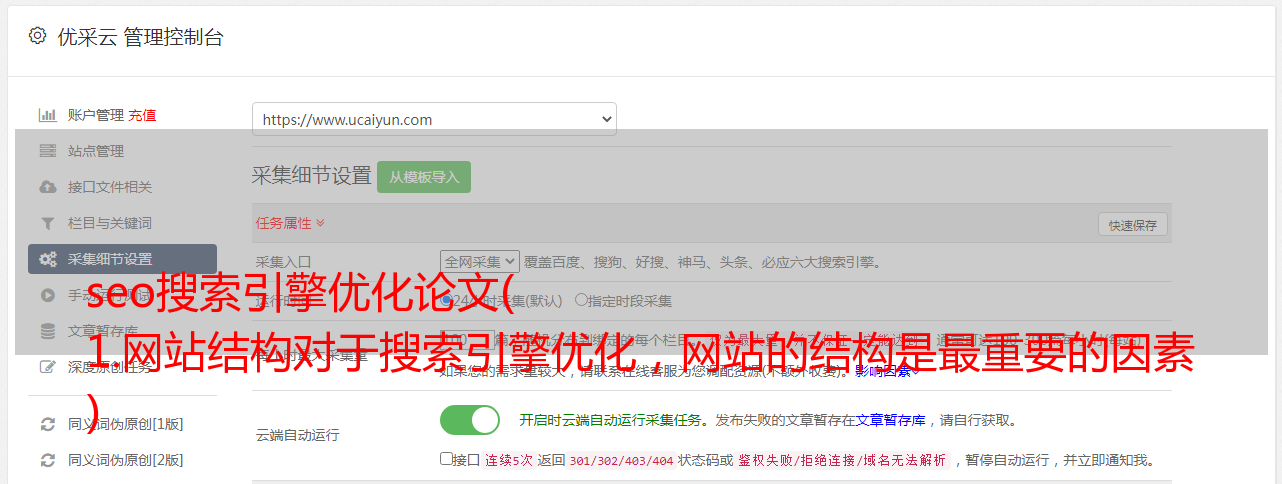1282x484 pixels.
Task: Click the refresh icon for 同义词伪原创[1版]
Action: (47, 424)
